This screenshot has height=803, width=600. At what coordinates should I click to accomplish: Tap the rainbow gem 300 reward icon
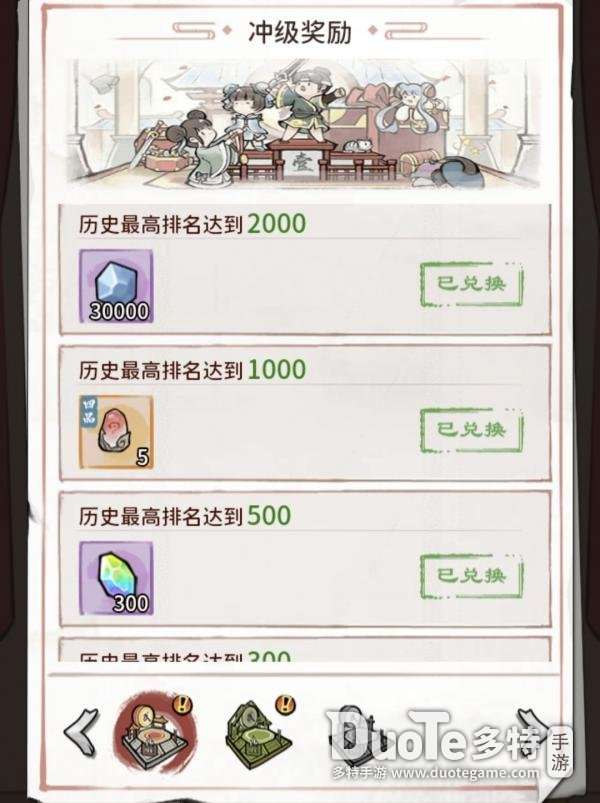click(116, 578)
